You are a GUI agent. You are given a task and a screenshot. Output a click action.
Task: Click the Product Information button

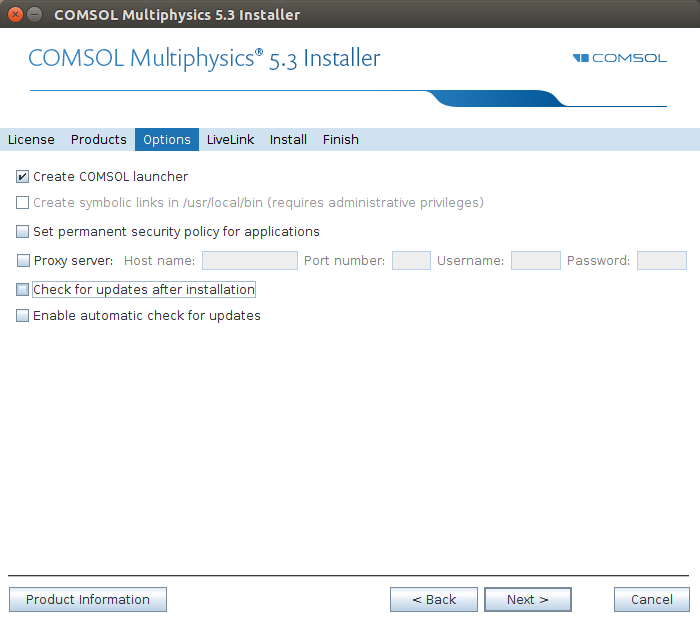pos(88,600)
